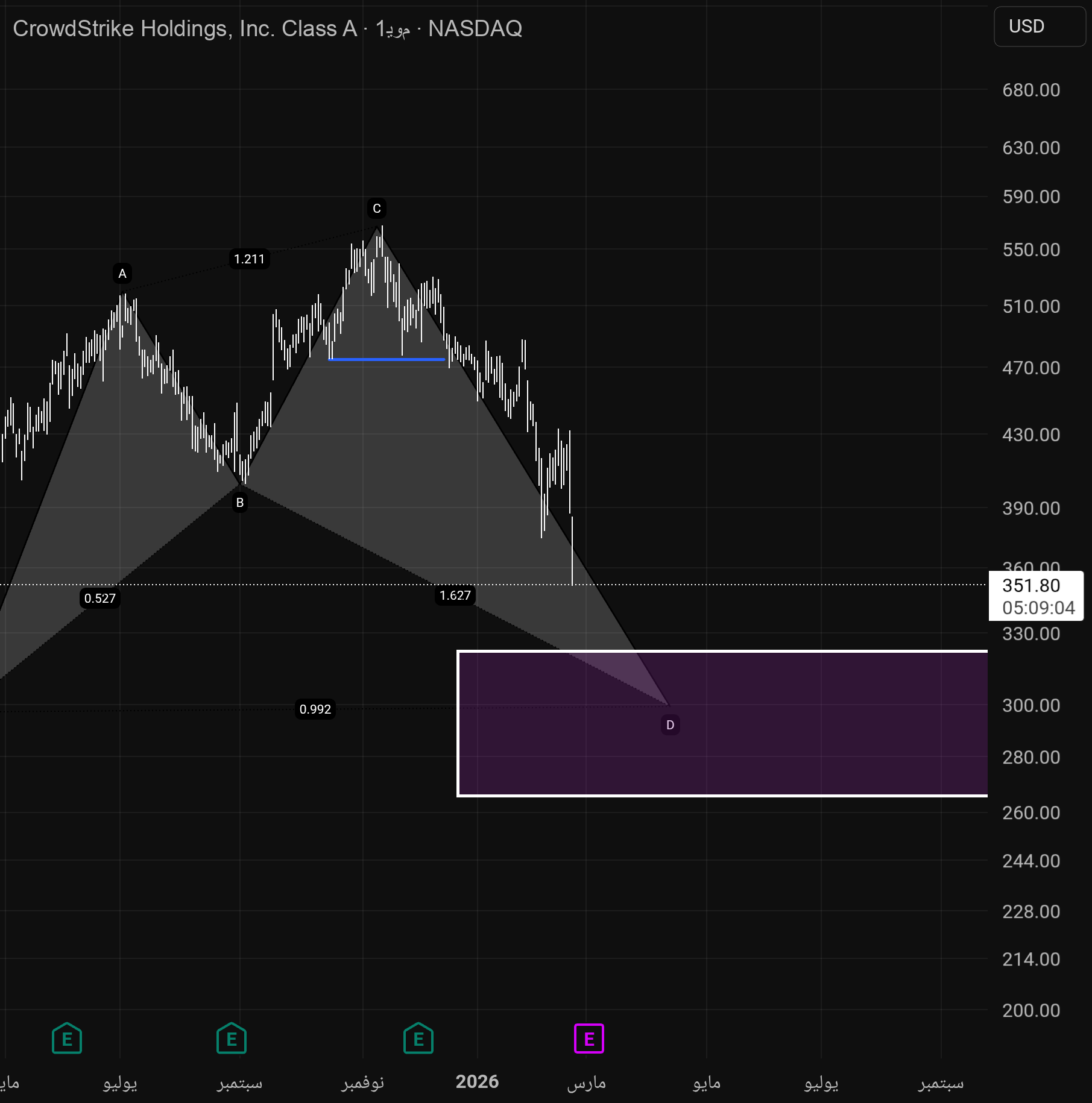The image size is (1092, 1103).
Task: Select the blue horizontal support line
Action: [386, 359]
